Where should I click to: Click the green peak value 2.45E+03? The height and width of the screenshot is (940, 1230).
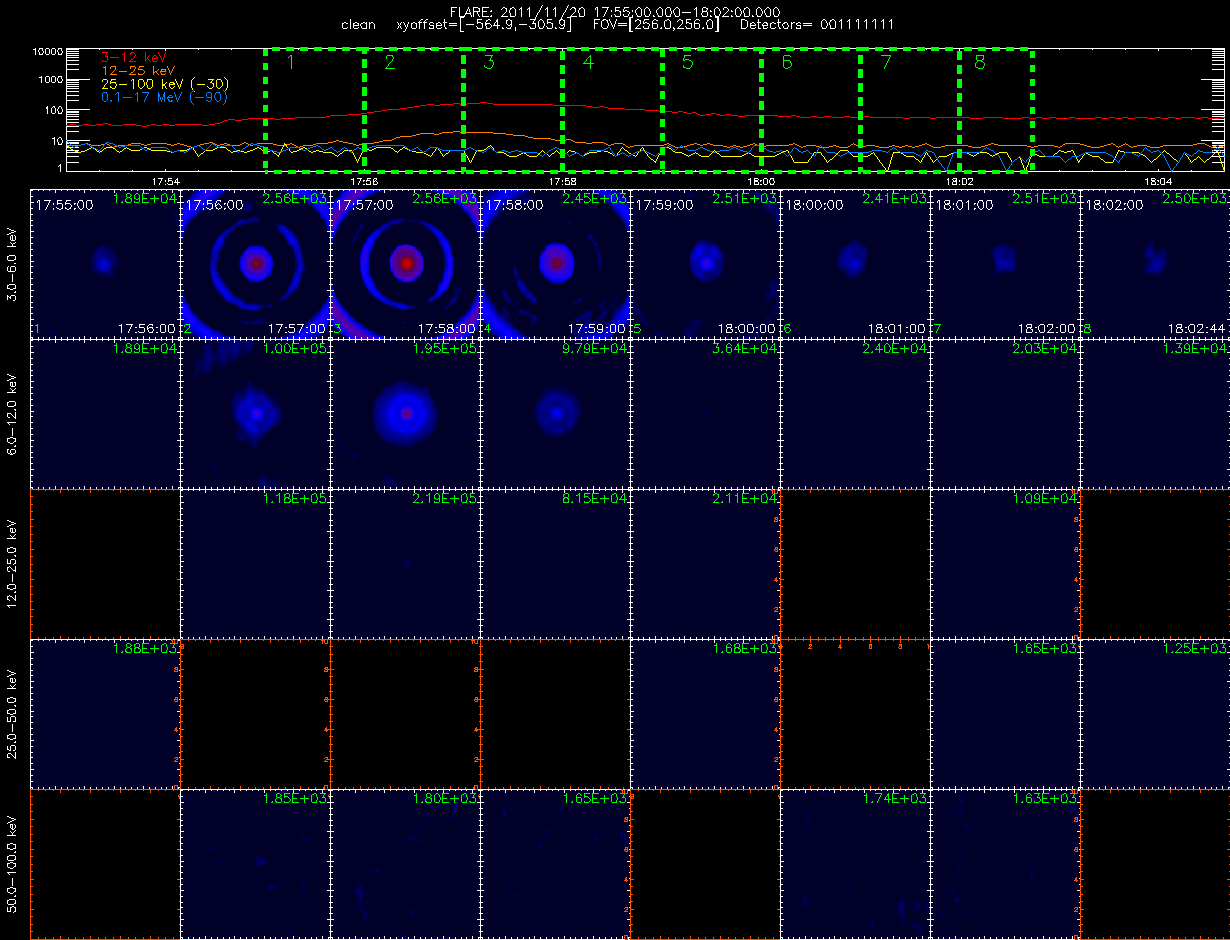tap(595, 198)
